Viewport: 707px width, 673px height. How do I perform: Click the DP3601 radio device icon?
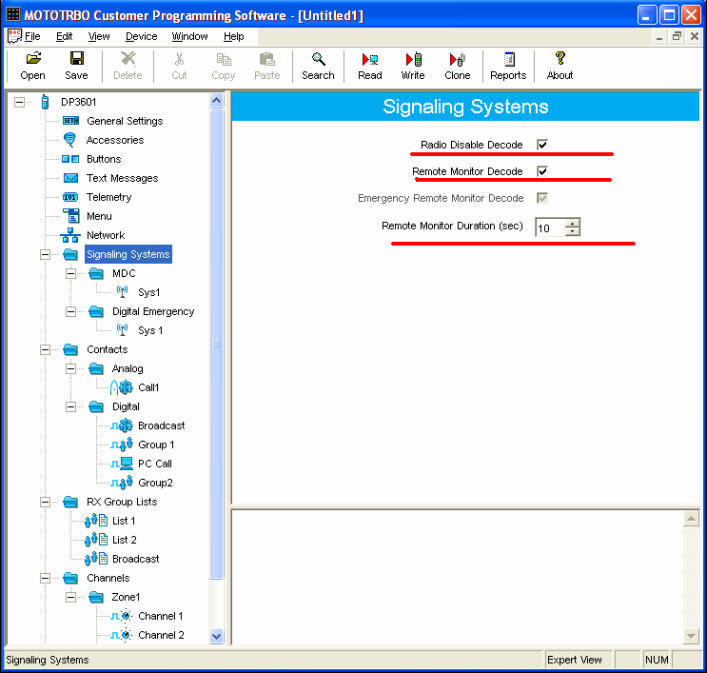click(45, 102)
